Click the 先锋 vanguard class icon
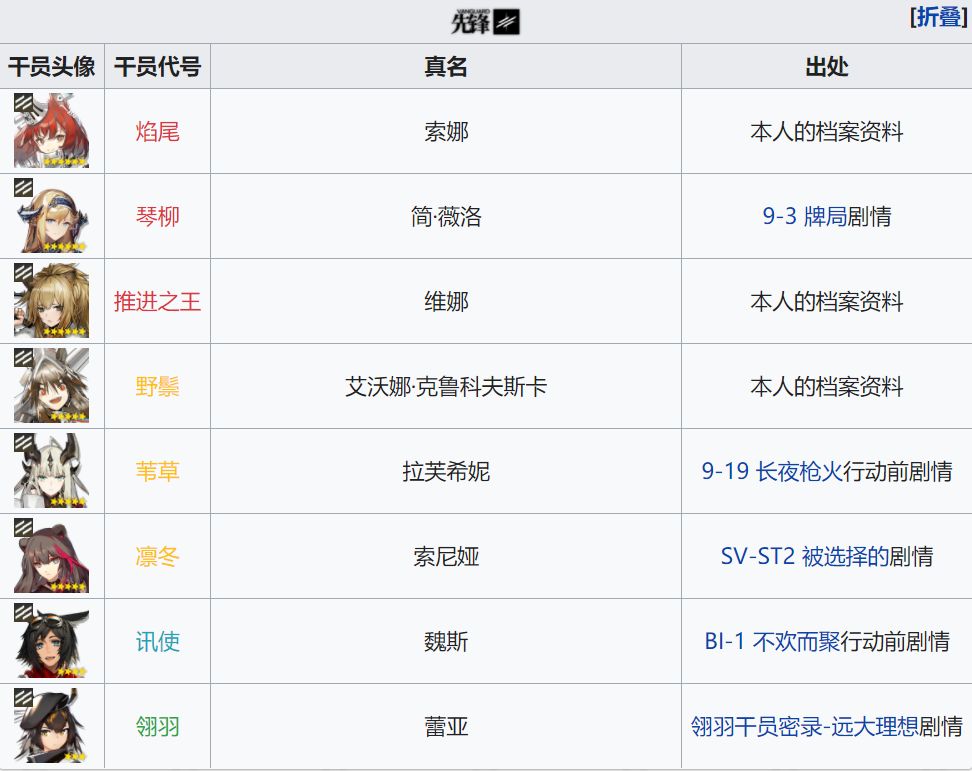The image size is (972, 771). click(x=485, y=22)
